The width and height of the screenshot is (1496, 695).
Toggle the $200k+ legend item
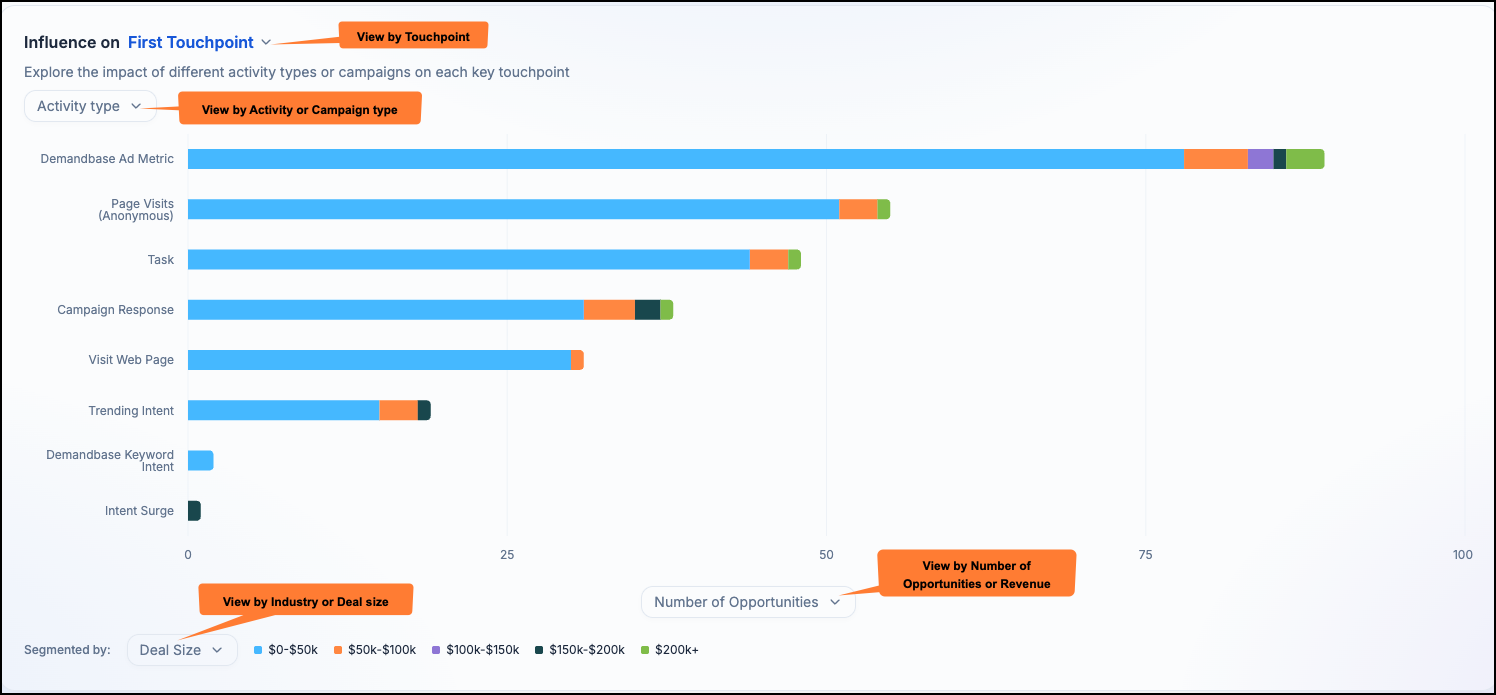(x=669, y=650)
